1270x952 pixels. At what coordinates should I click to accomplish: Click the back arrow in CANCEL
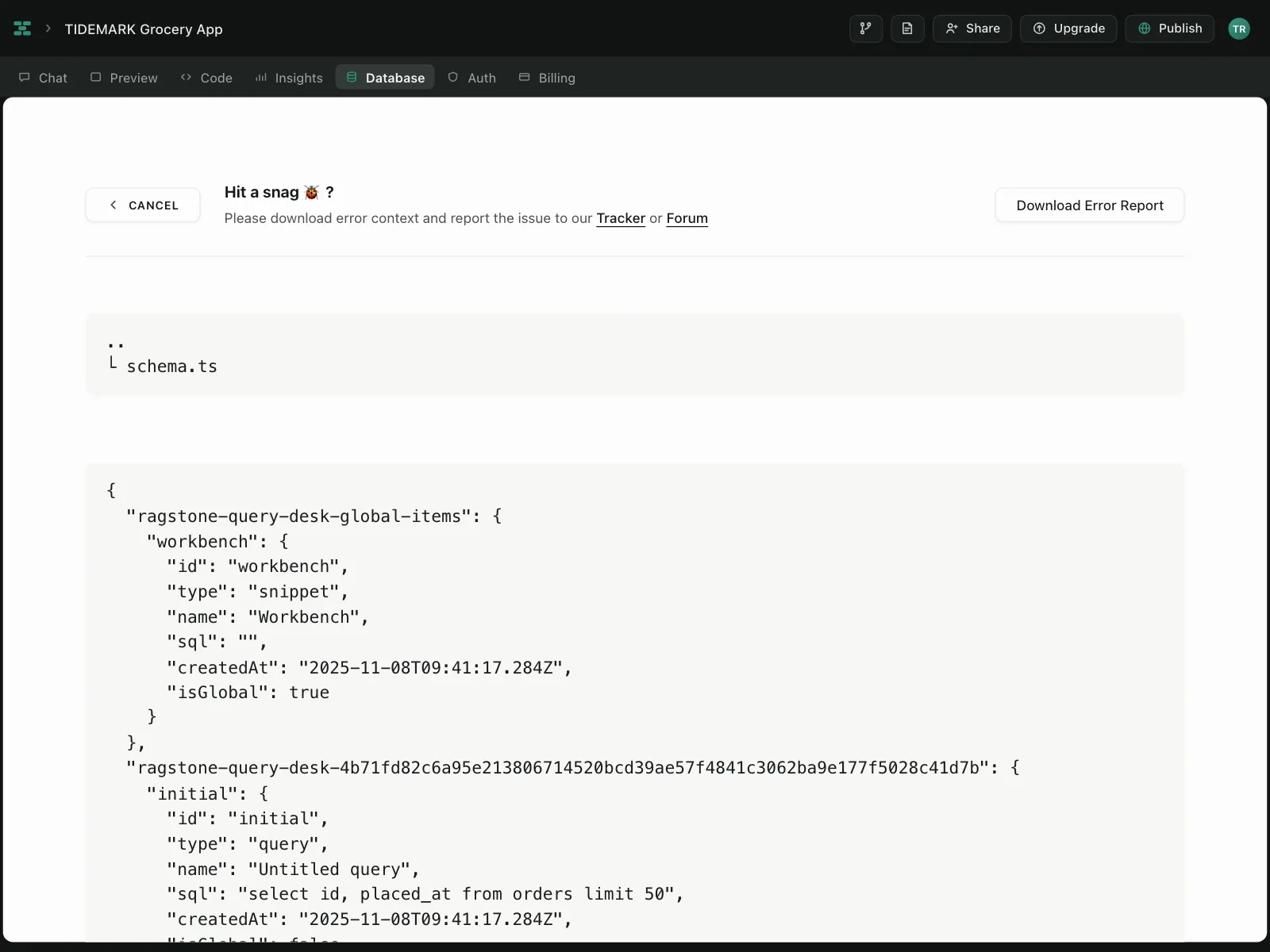pyautogui.click(x=114, y=205)
